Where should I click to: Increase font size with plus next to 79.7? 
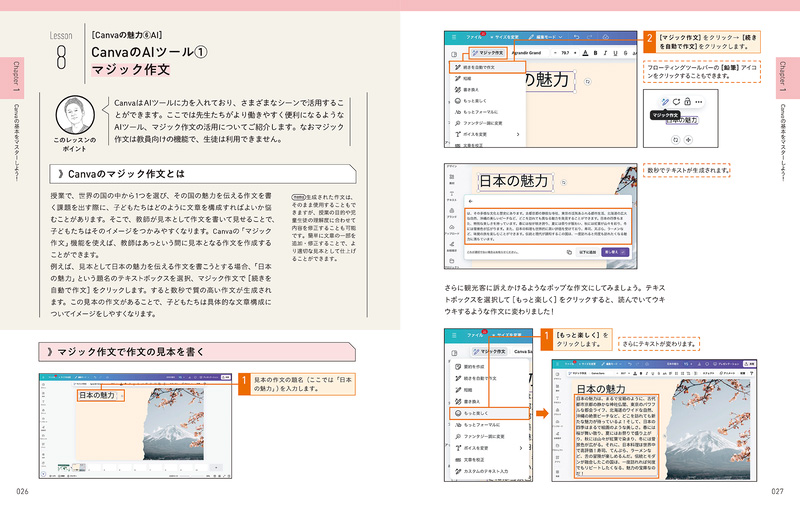575,53
